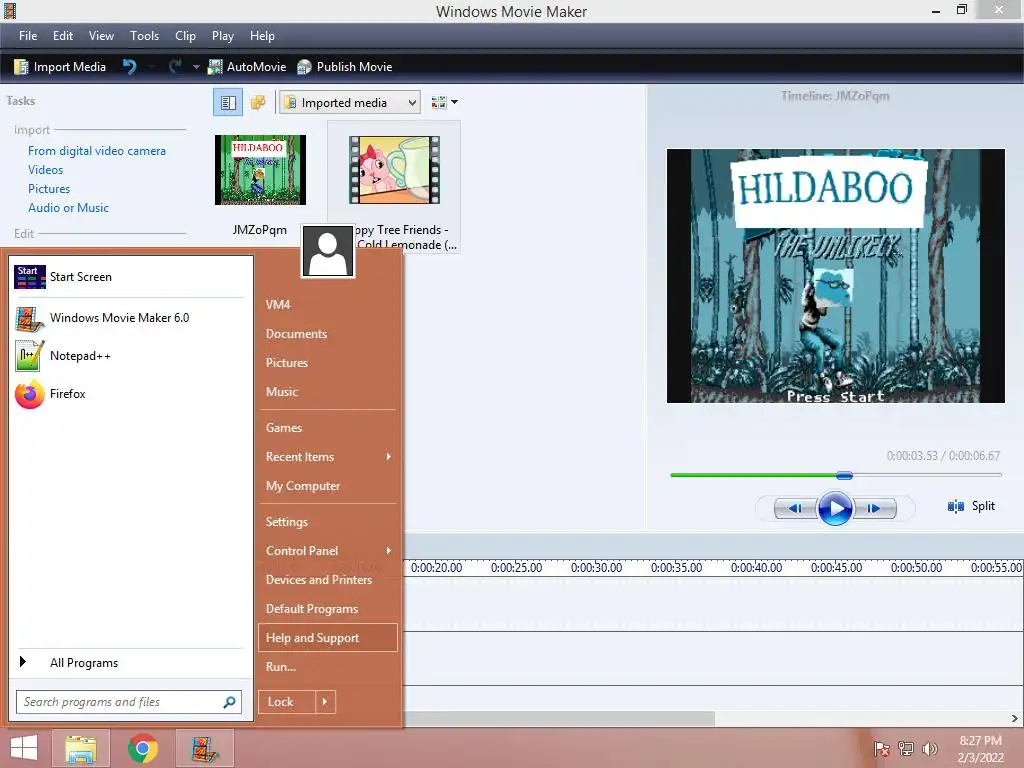1024x768 pixels.
Task: Launch Notepad++ from the Start menu
Action: (x=129, y=356)
